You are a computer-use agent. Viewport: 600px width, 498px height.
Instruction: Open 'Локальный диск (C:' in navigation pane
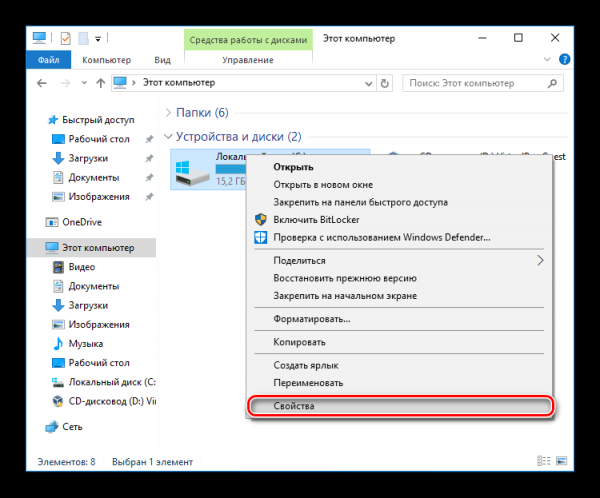click(x=112, y=382)
